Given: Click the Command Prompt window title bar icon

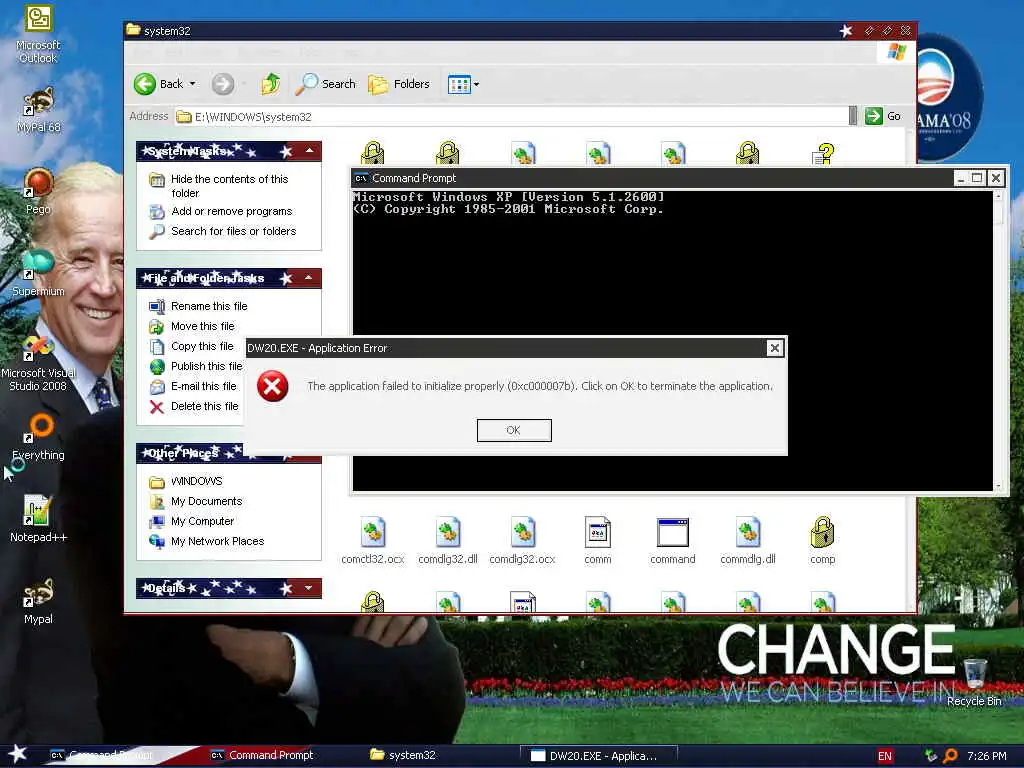Looking at the screenshot, I should tap(360, 178).
